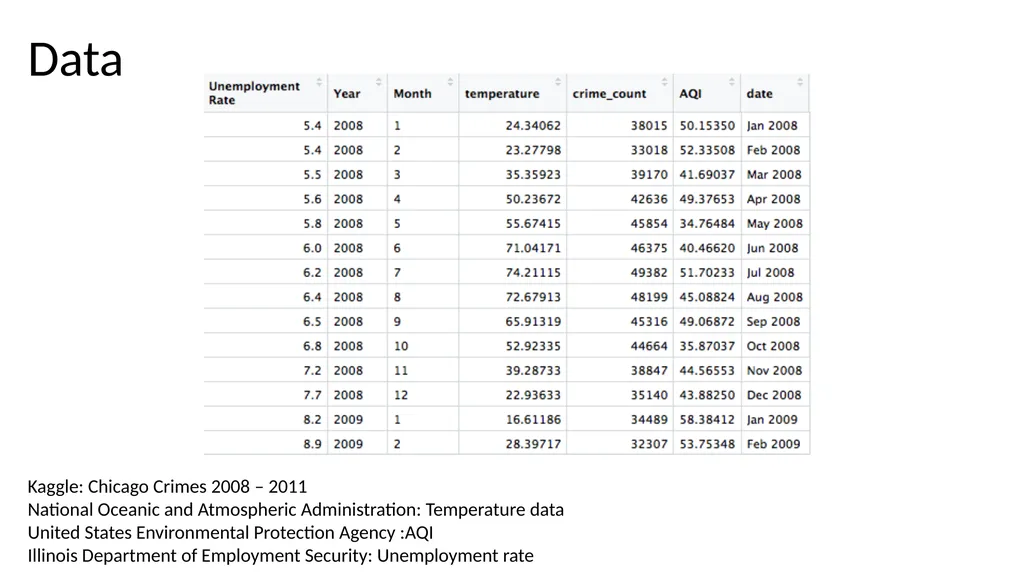Click unemployment rate value 5.5
Viewport: 1024px width, 575px height.
pos(312,174)
